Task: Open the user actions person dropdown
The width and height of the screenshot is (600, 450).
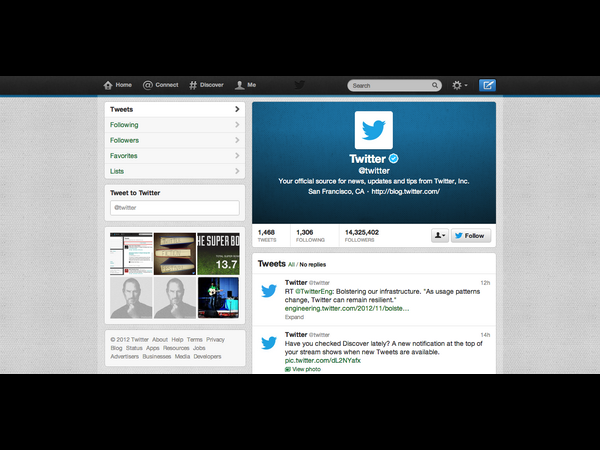Action: [440, 235]
